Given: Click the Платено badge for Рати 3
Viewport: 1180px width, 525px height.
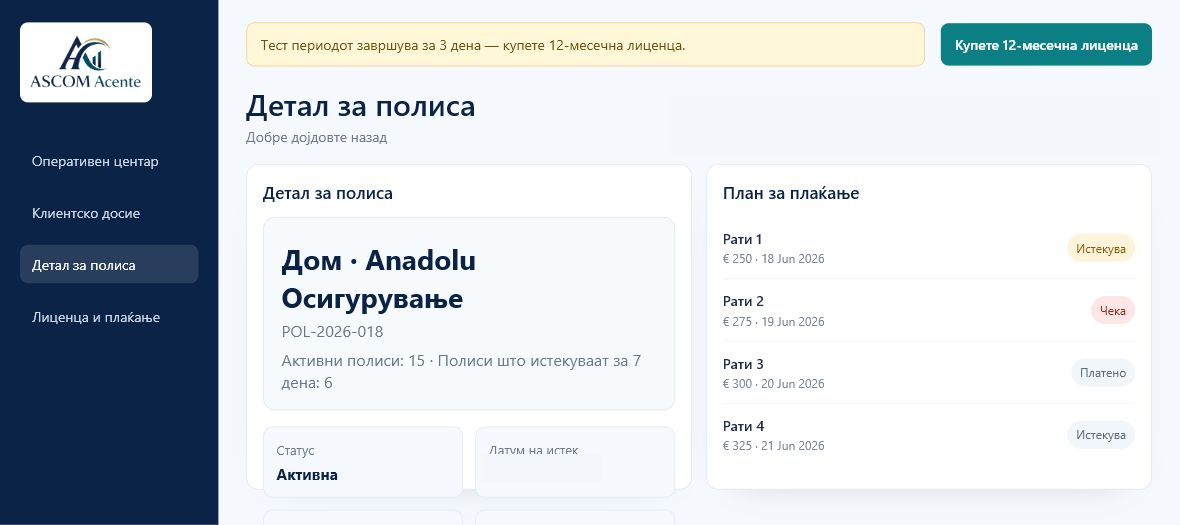Looking at the screenshot, I should [1102, 373].
